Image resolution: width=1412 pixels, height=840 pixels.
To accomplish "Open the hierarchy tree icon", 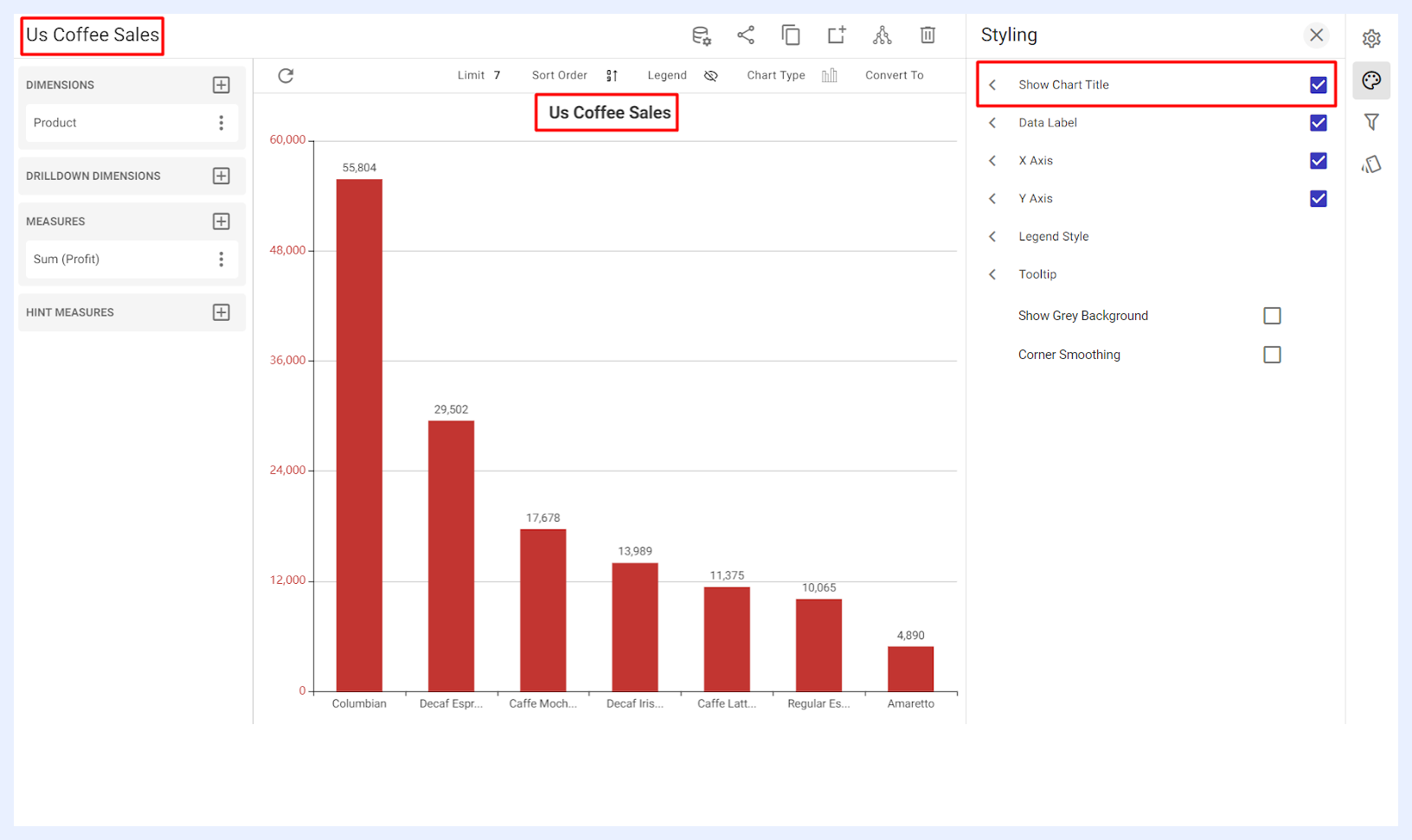I will click(x=882, y=35).
